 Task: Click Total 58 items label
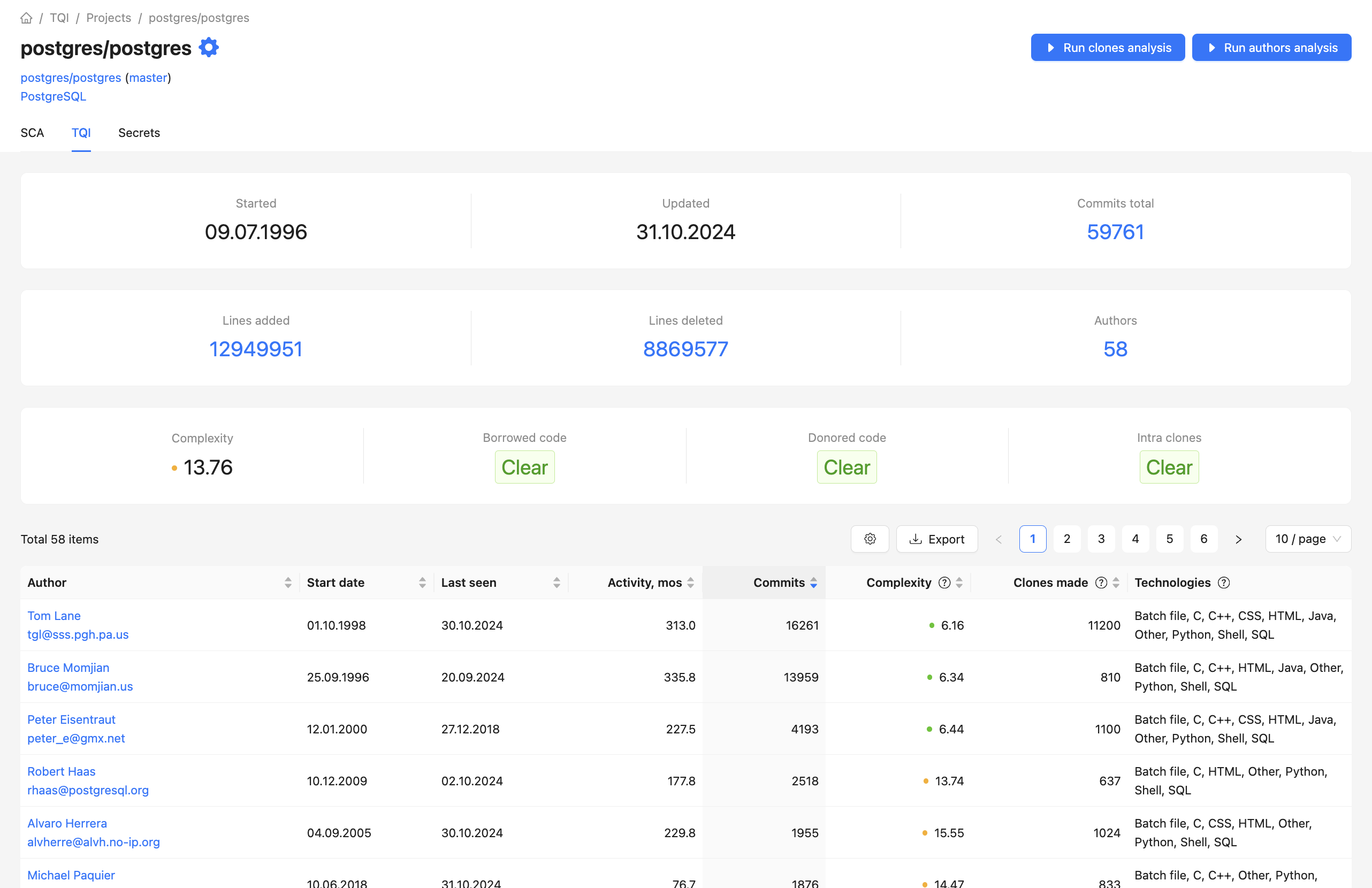[59, 539]
